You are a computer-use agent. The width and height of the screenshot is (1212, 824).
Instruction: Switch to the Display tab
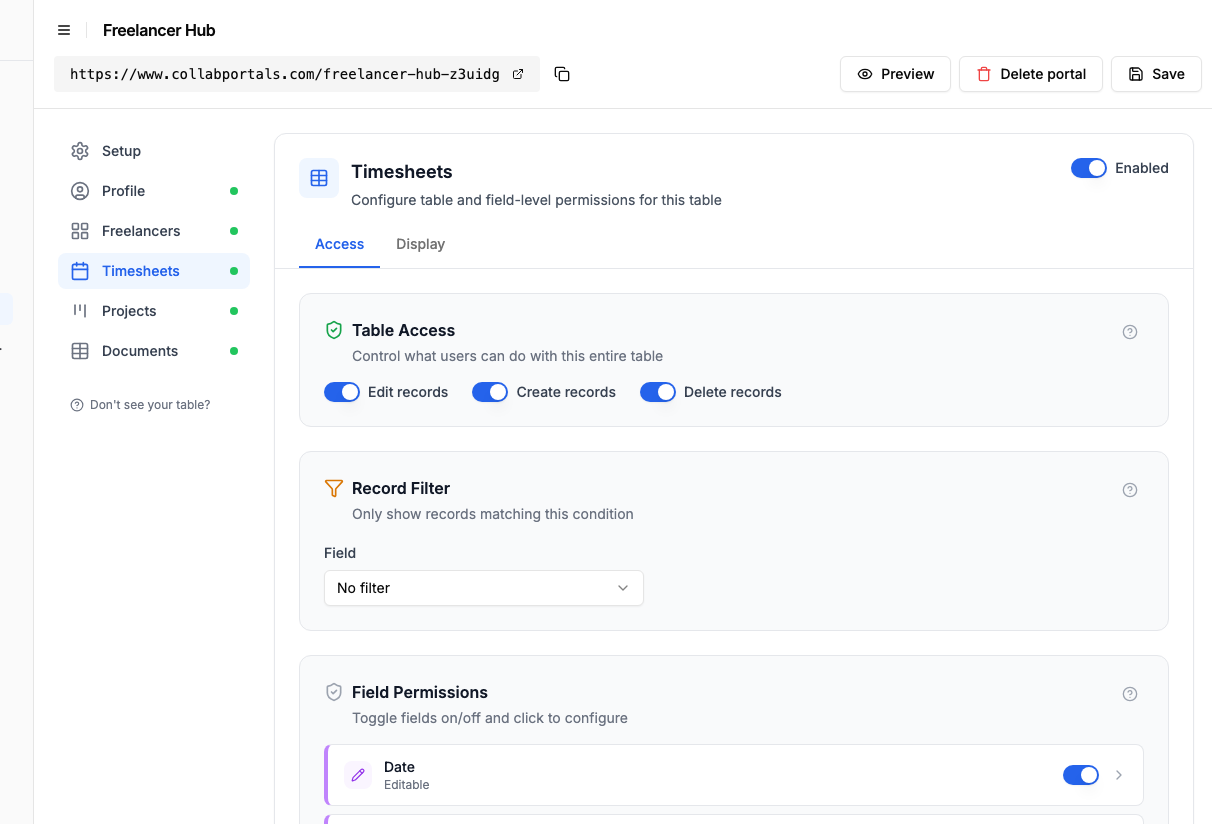click(420, 244)
